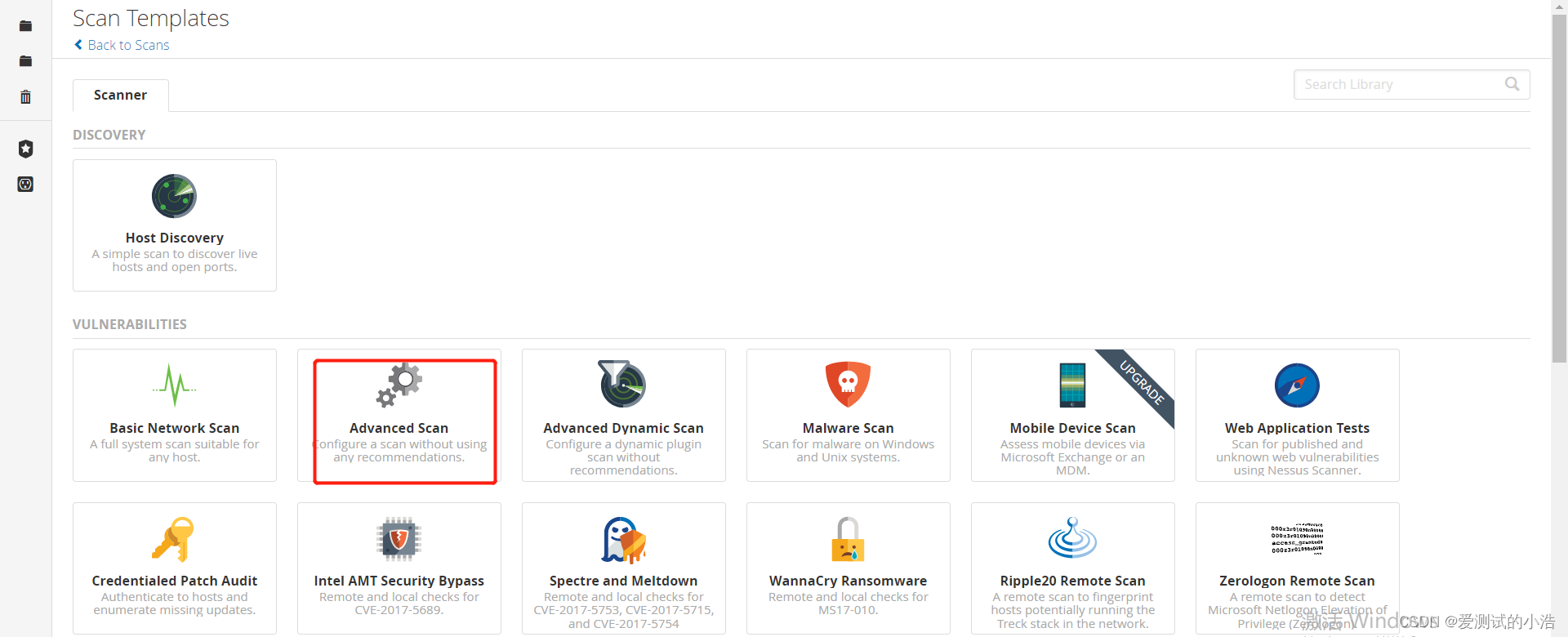Select the Zerologon Remote Scan title
Viewport: 1568px width, 637px height.
point(1297,581)
